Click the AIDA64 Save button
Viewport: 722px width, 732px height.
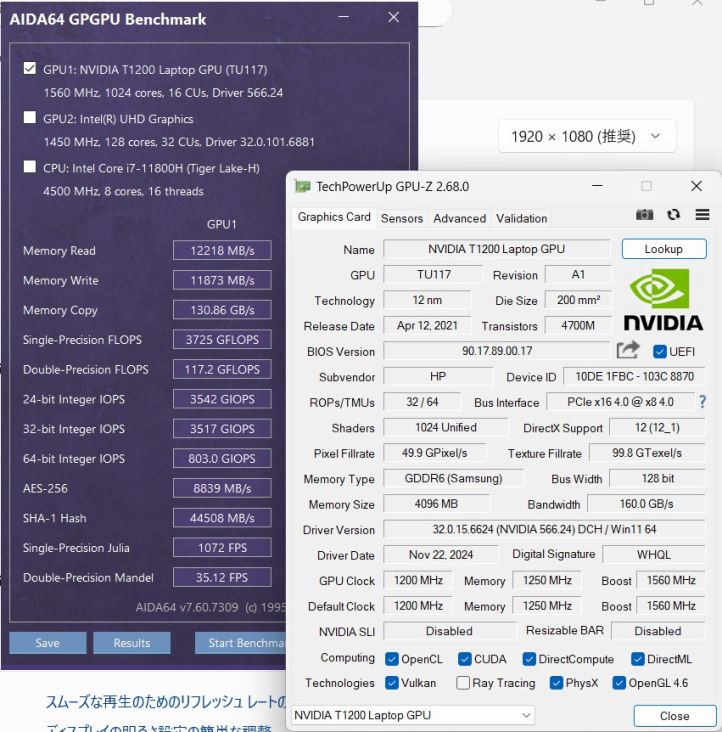(48, 643)
